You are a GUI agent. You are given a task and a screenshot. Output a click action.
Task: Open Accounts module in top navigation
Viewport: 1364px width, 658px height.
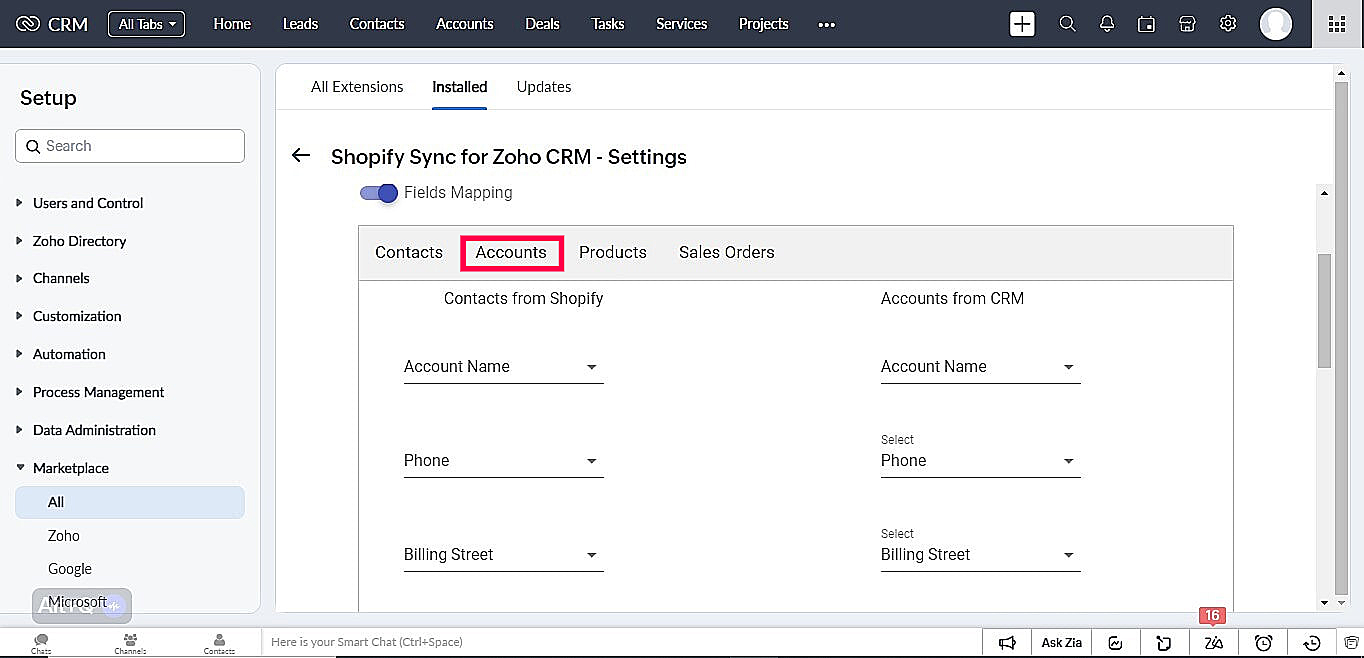[x=465, y=24]
